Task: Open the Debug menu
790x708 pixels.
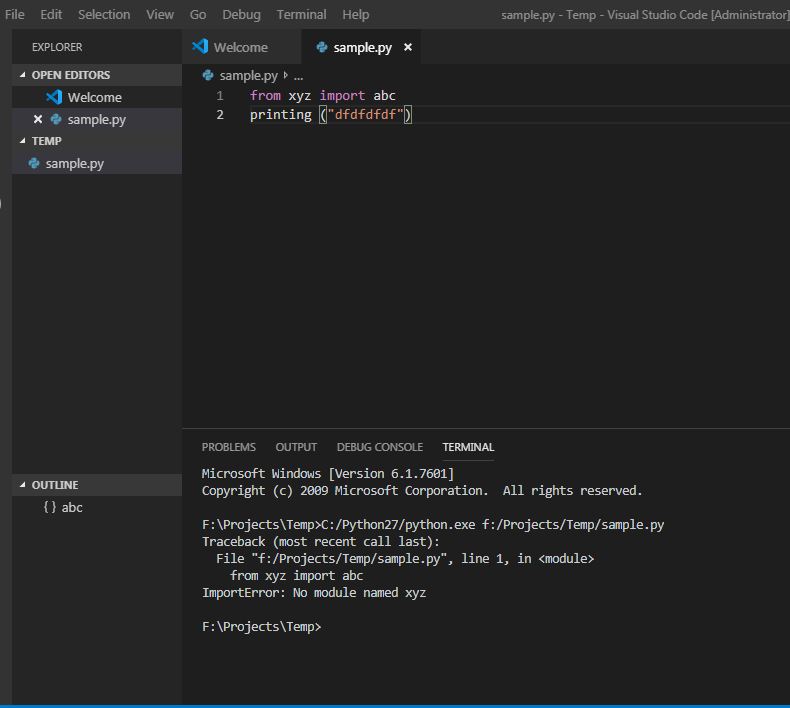Action: tap(241, 15)
